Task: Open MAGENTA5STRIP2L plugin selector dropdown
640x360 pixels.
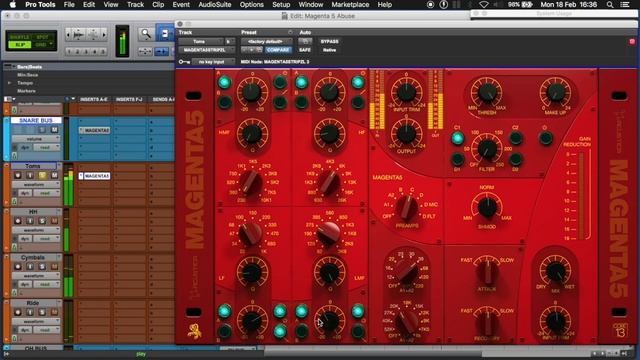Action: tap(207, 50)
